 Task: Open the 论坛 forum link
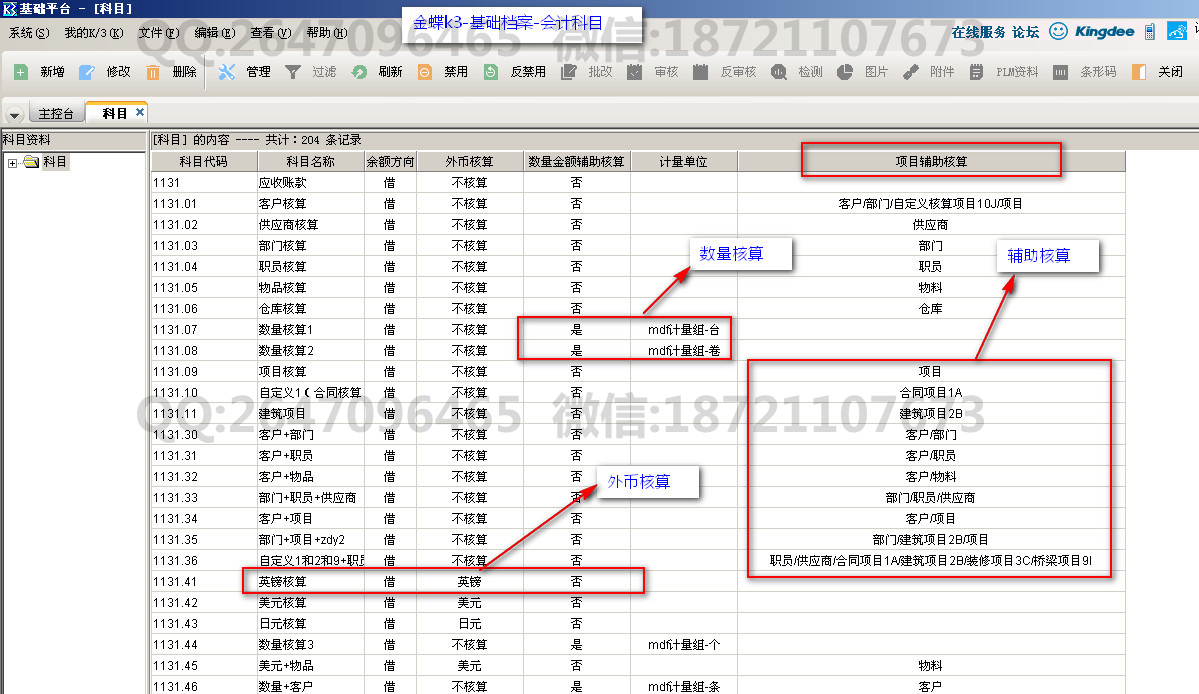coord(1025,32)
